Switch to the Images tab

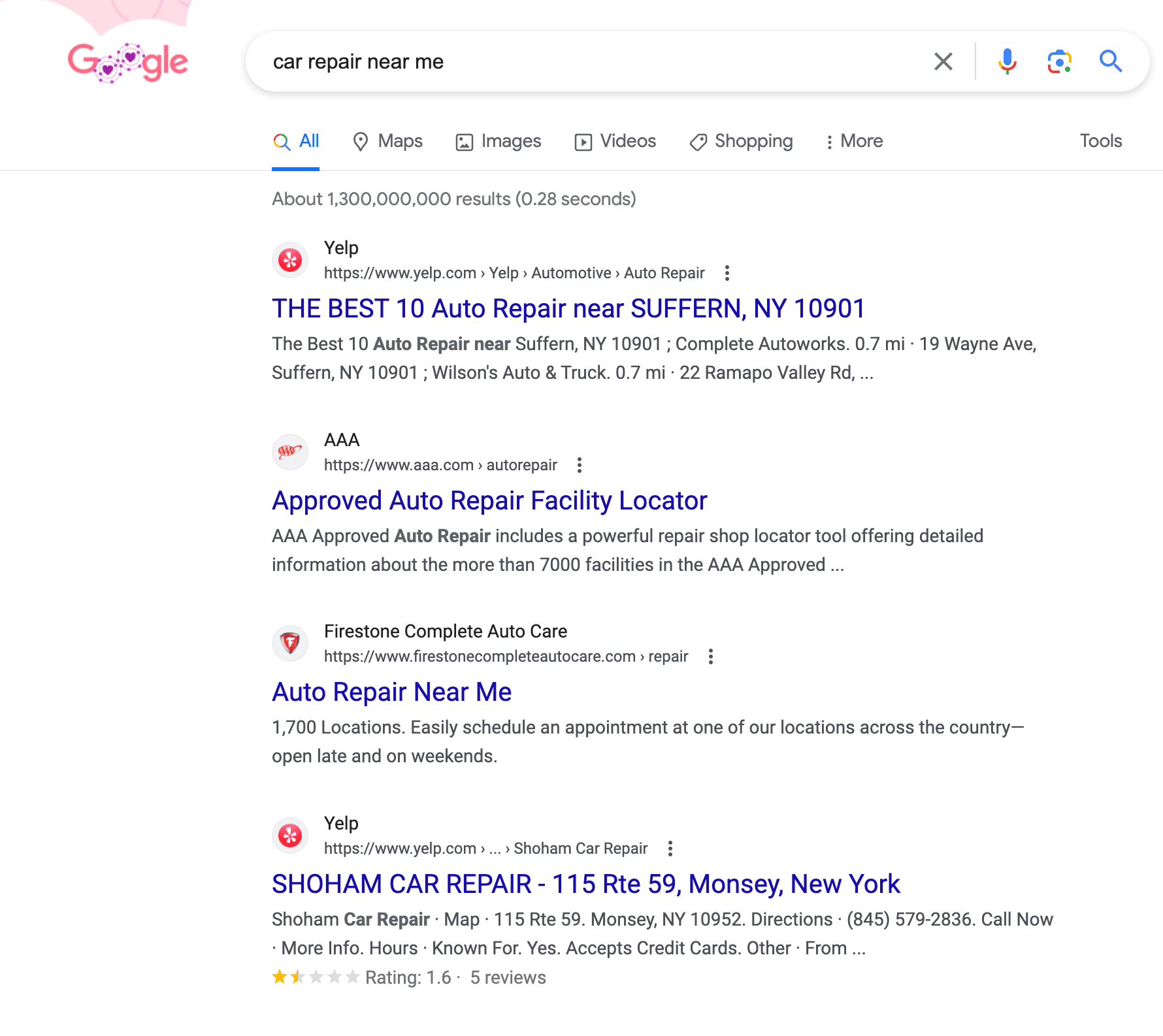499,141
